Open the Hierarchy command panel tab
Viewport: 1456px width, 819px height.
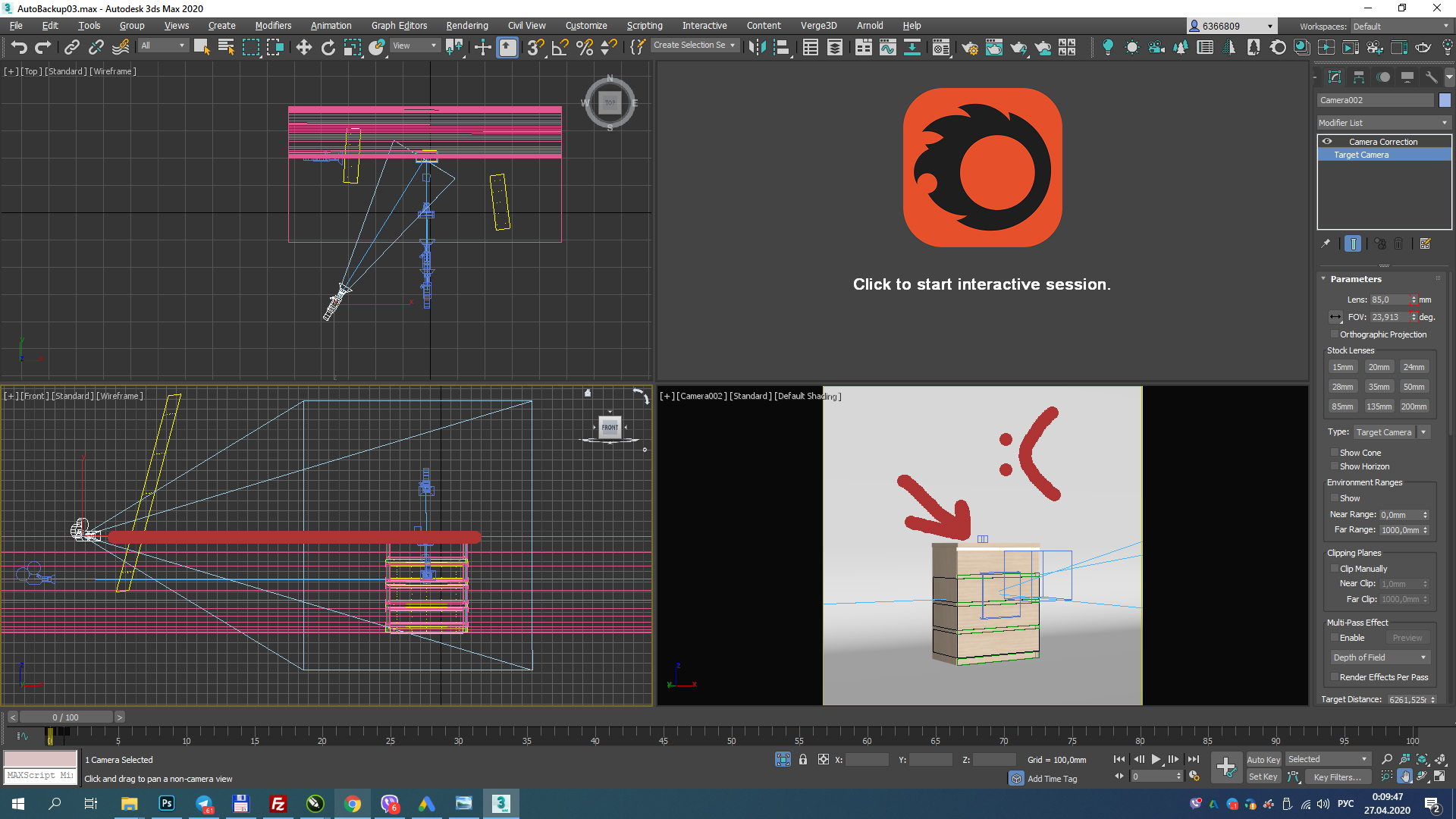pos(1359,77)
